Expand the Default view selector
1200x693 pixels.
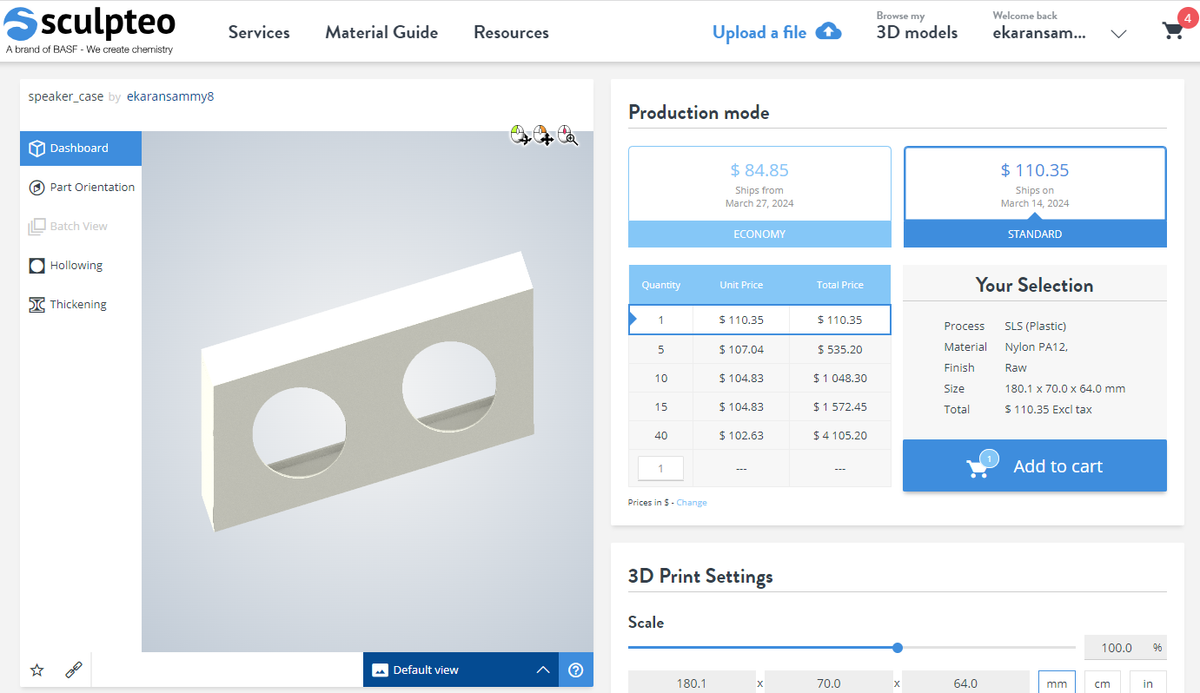click(543, 670)
